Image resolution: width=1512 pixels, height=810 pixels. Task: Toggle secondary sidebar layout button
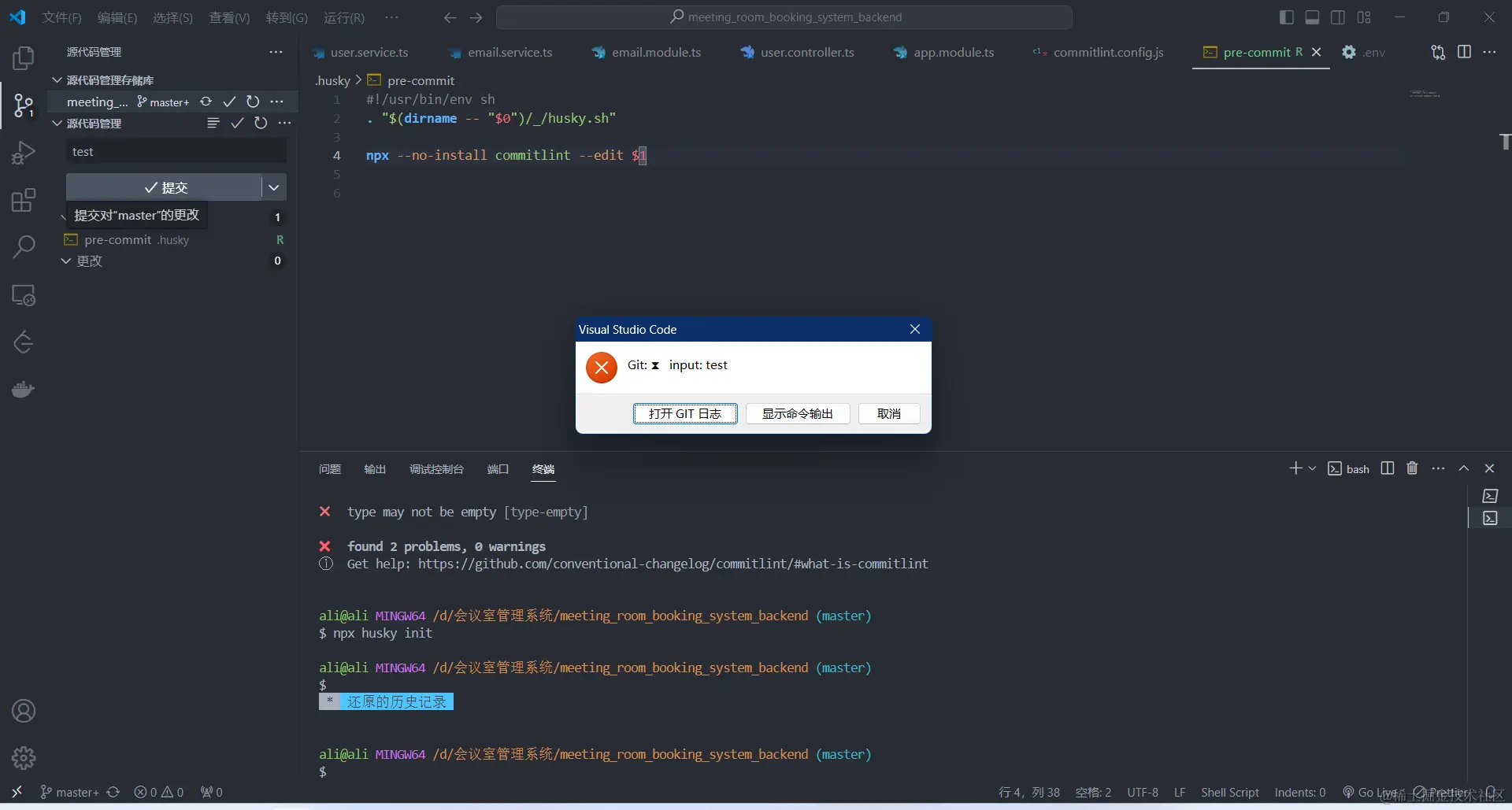[x=1338, y=17]
